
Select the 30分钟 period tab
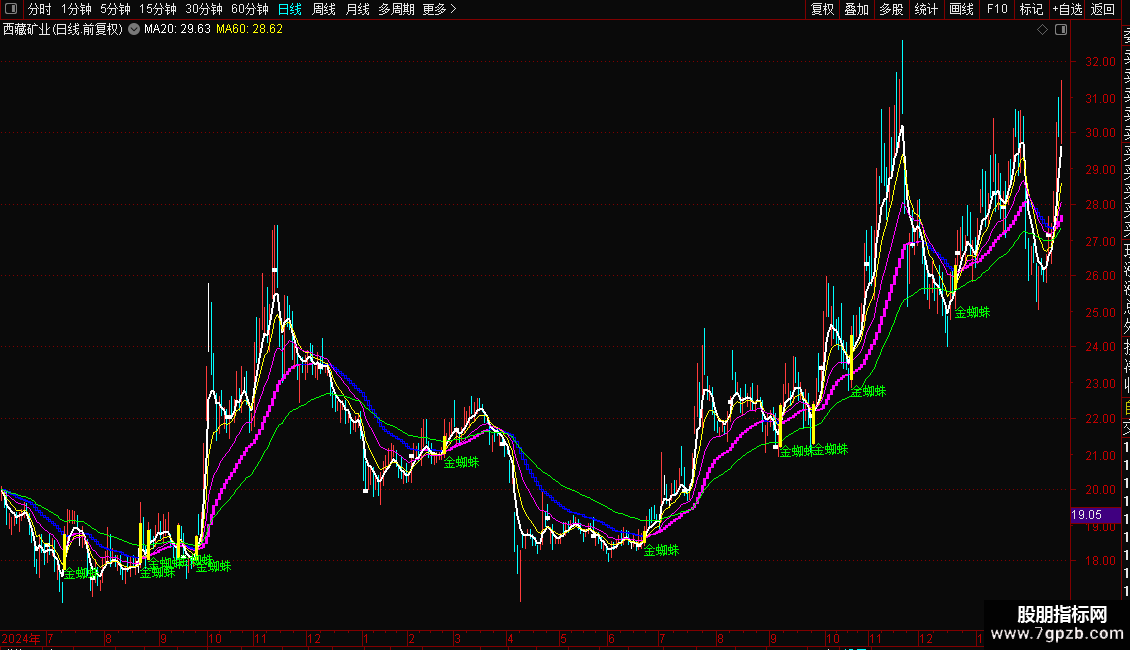[204, 9]
